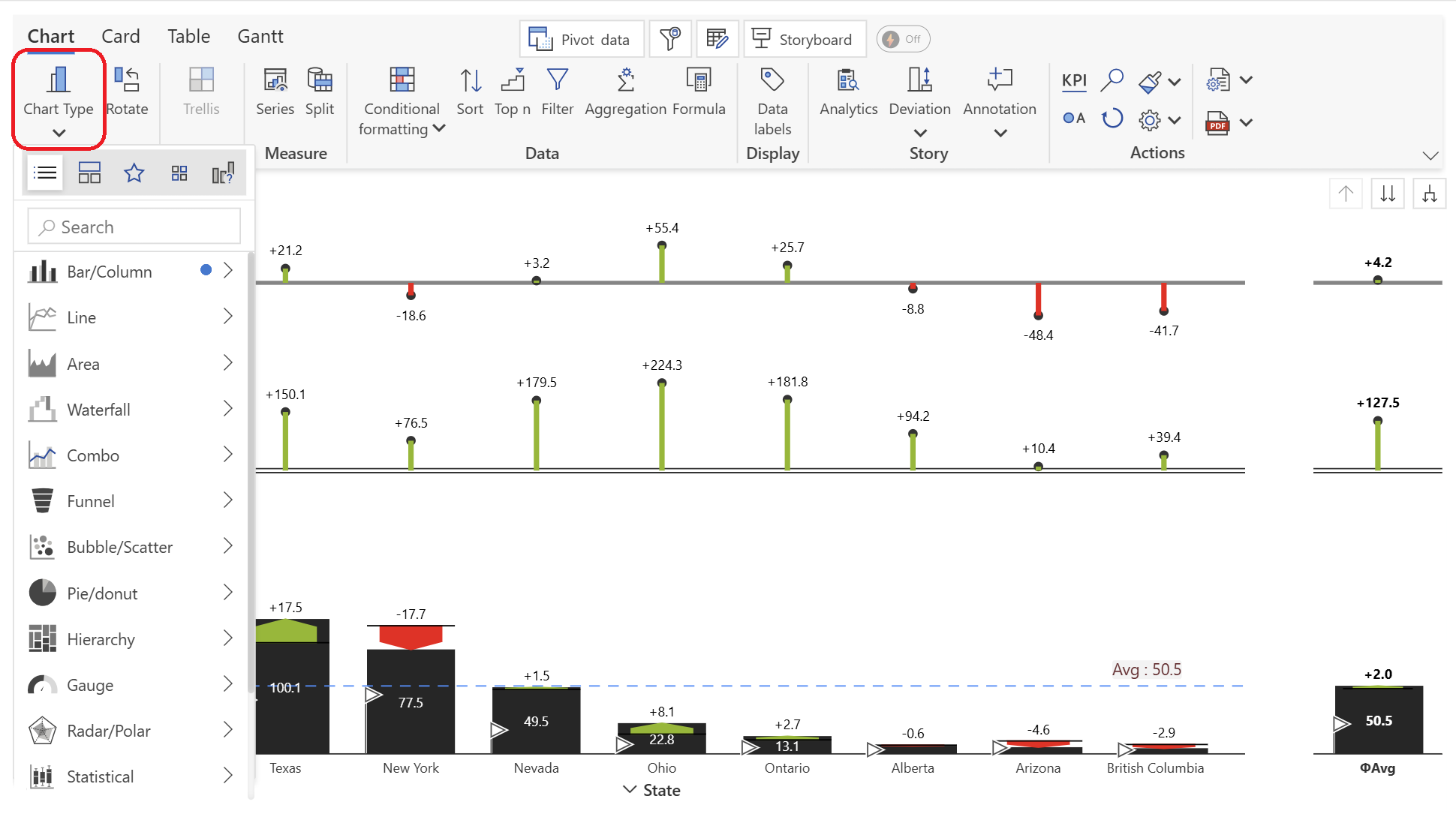Click the Rotate chart icon
The image size is (1456, 817).
[x=127, y=80]
